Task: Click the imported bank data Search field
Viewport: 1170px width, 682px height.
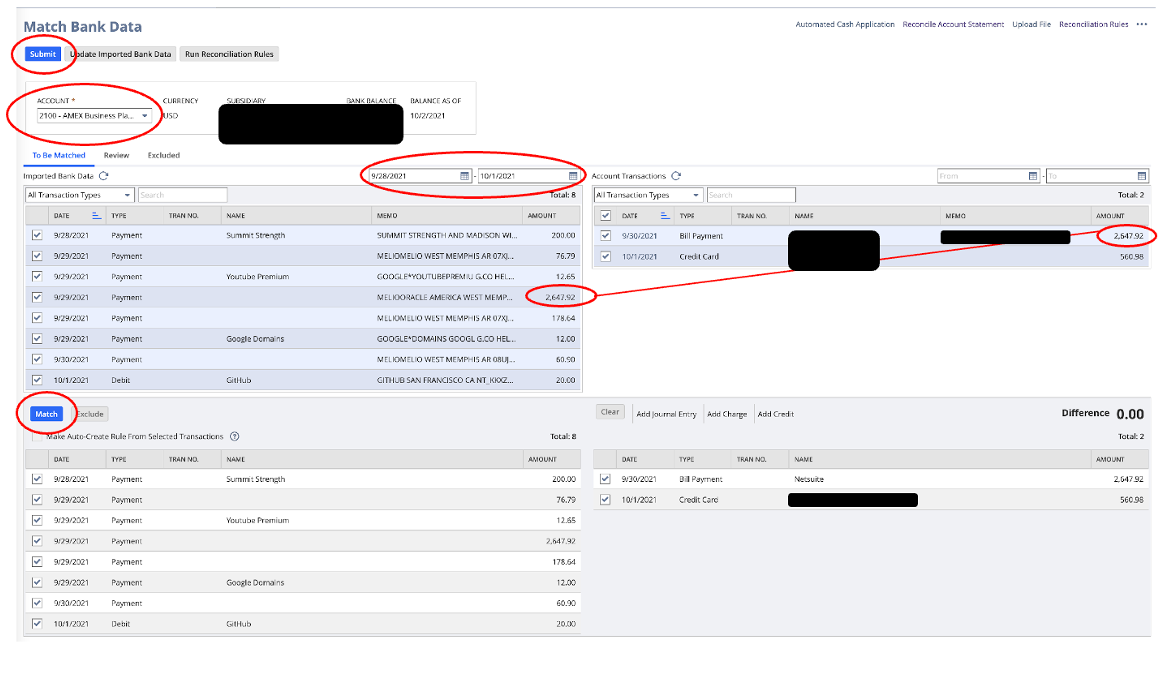Action: click(x=182, y=195)
